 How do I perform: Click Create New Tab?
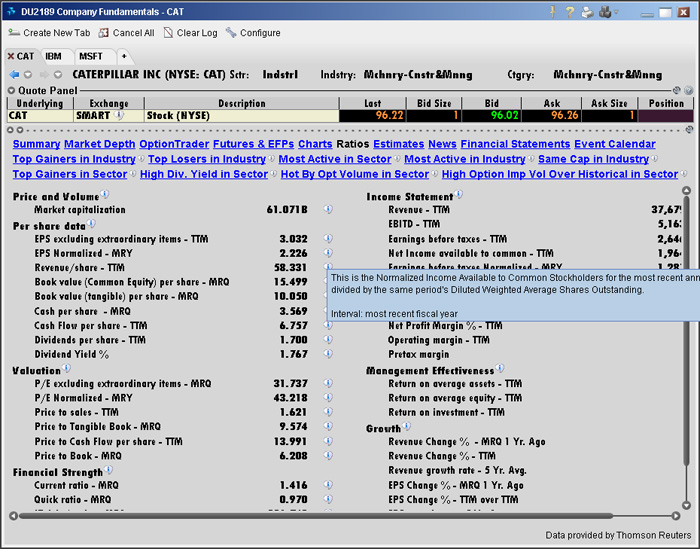pyautogui.click(x=49, y=33)
